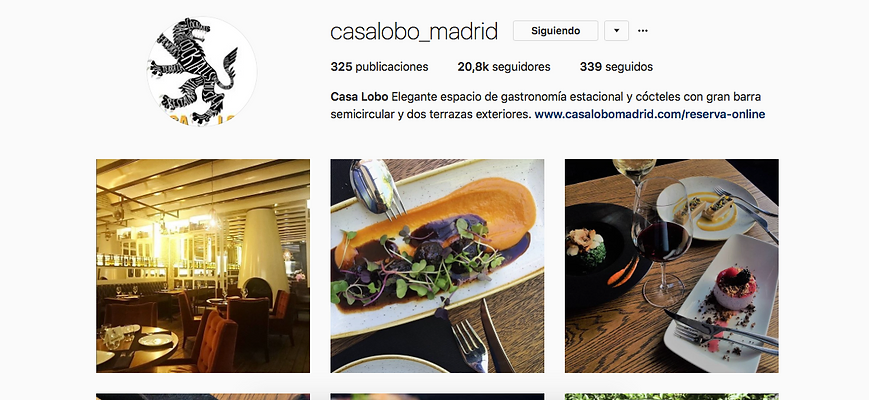The image size is (869, 400).
Task: Visit the casalobomadrid.com reserva-online link
Action: (650, 115)
